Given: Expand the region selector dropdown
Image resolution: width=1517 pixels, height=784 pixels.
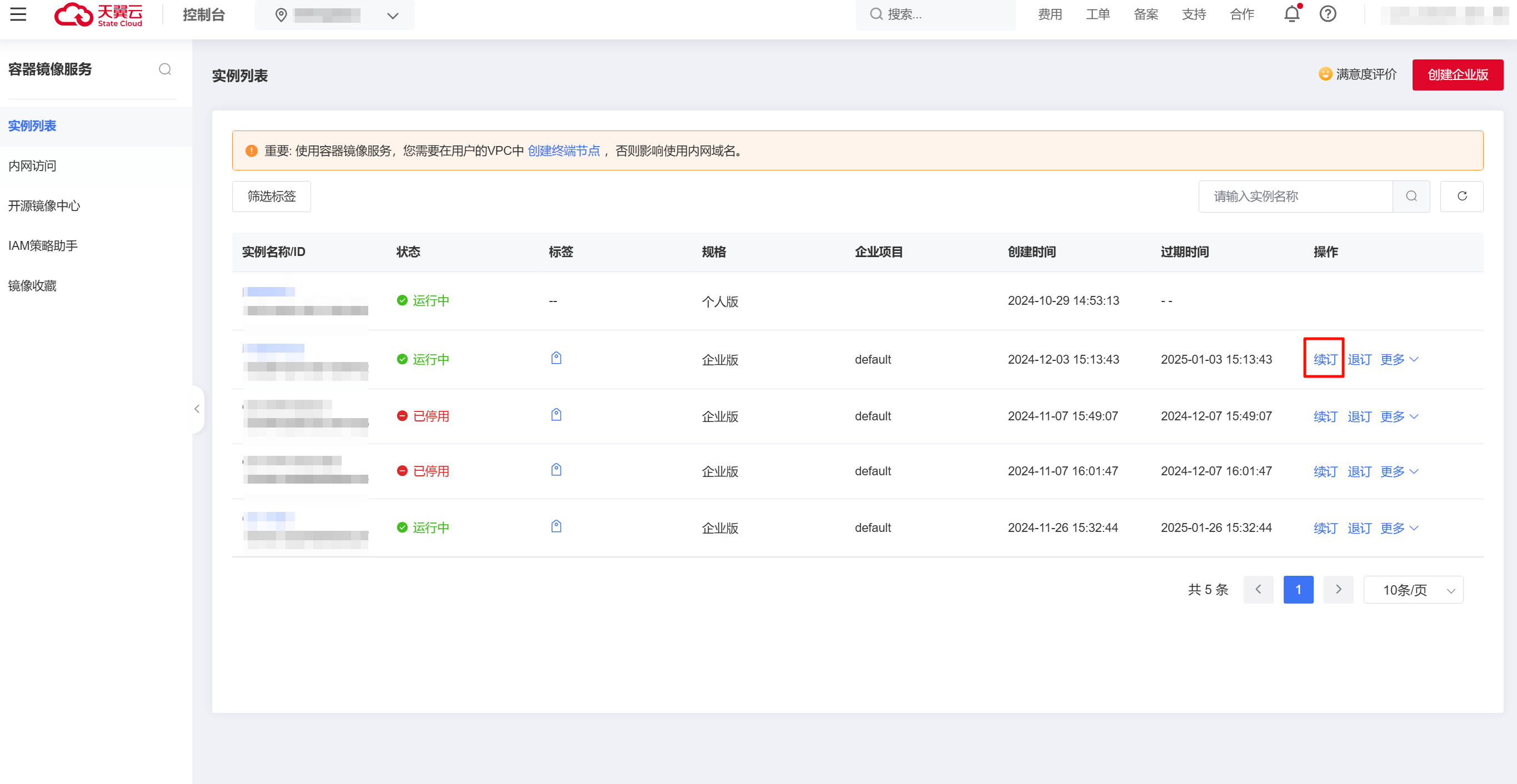Looking at the screenshot, I should (x=393, y=16).
